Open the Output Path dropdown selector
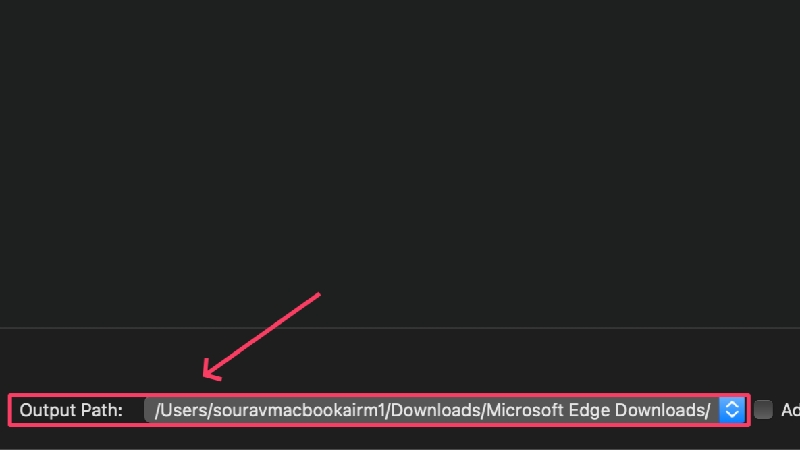The image size is (800, 450). 732,410
